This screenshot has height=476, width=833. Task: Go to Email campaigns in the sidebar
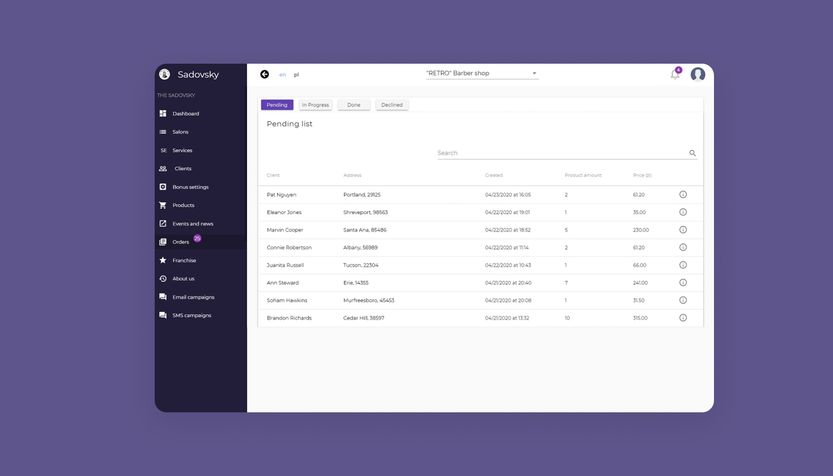[193, 297]
